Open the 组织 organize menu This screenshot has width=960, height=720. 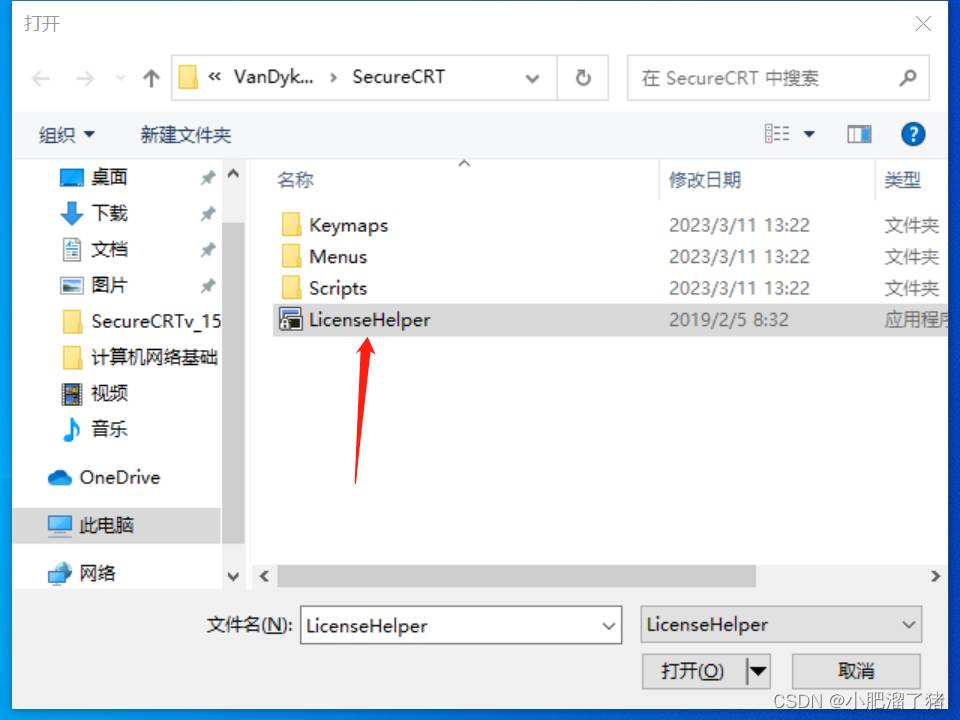[x=67, y=135]
